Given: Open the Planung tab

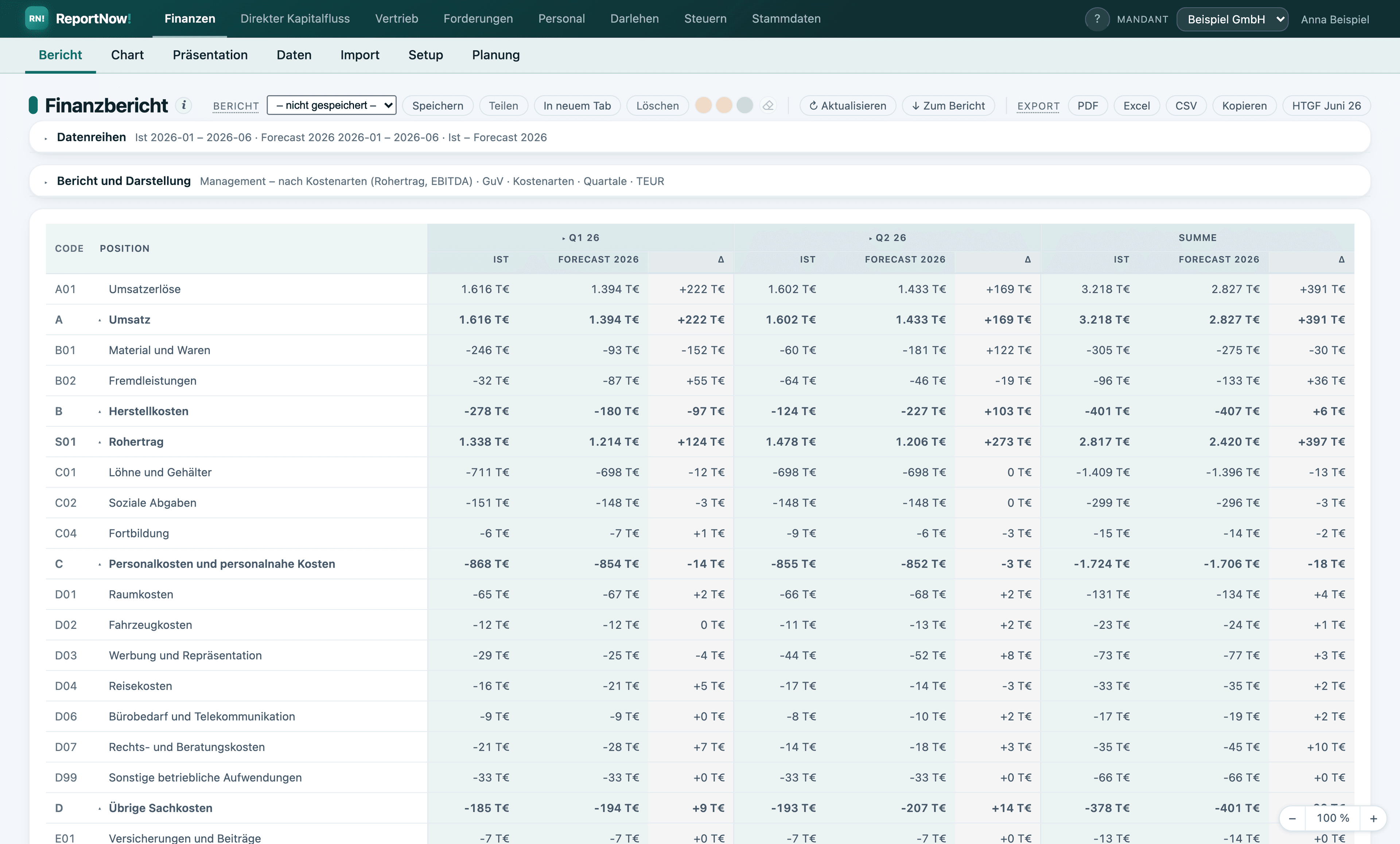Looking at the screenshot, I should (x=495, y=55).
